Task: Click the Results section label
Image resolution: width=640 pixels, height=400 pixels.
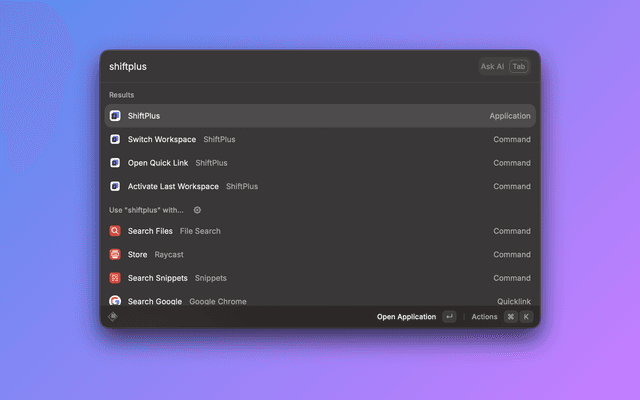Action: click(x=121, y=95)
